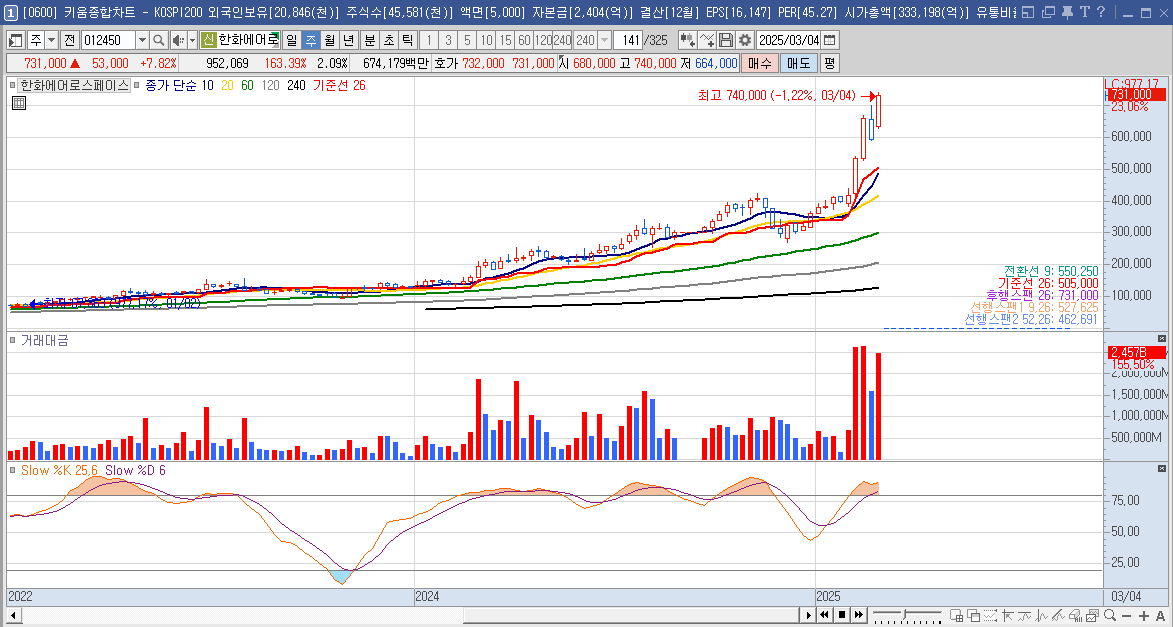Click the fast-forward double-arrow button
Screen dimensions: 1173x627
click(x=859, y=615)
